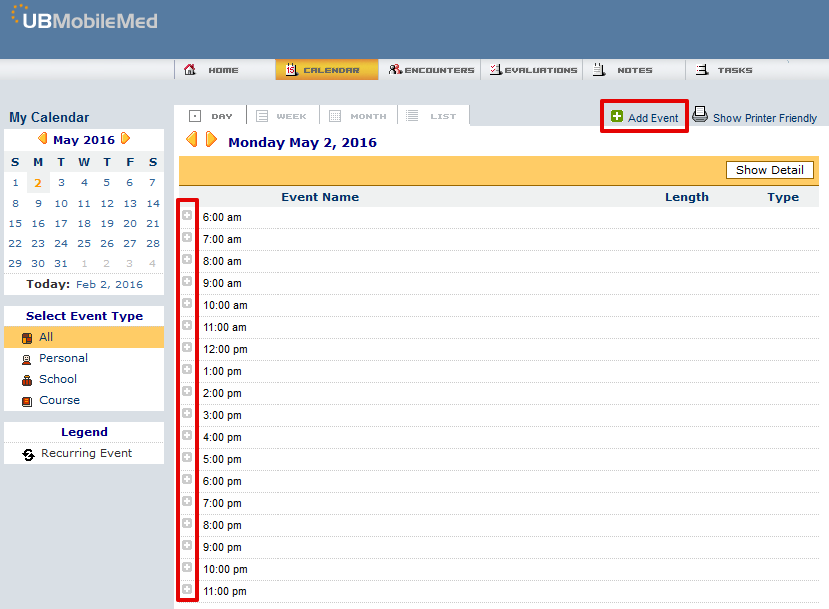Click the Add Event link

pos(644,117)
